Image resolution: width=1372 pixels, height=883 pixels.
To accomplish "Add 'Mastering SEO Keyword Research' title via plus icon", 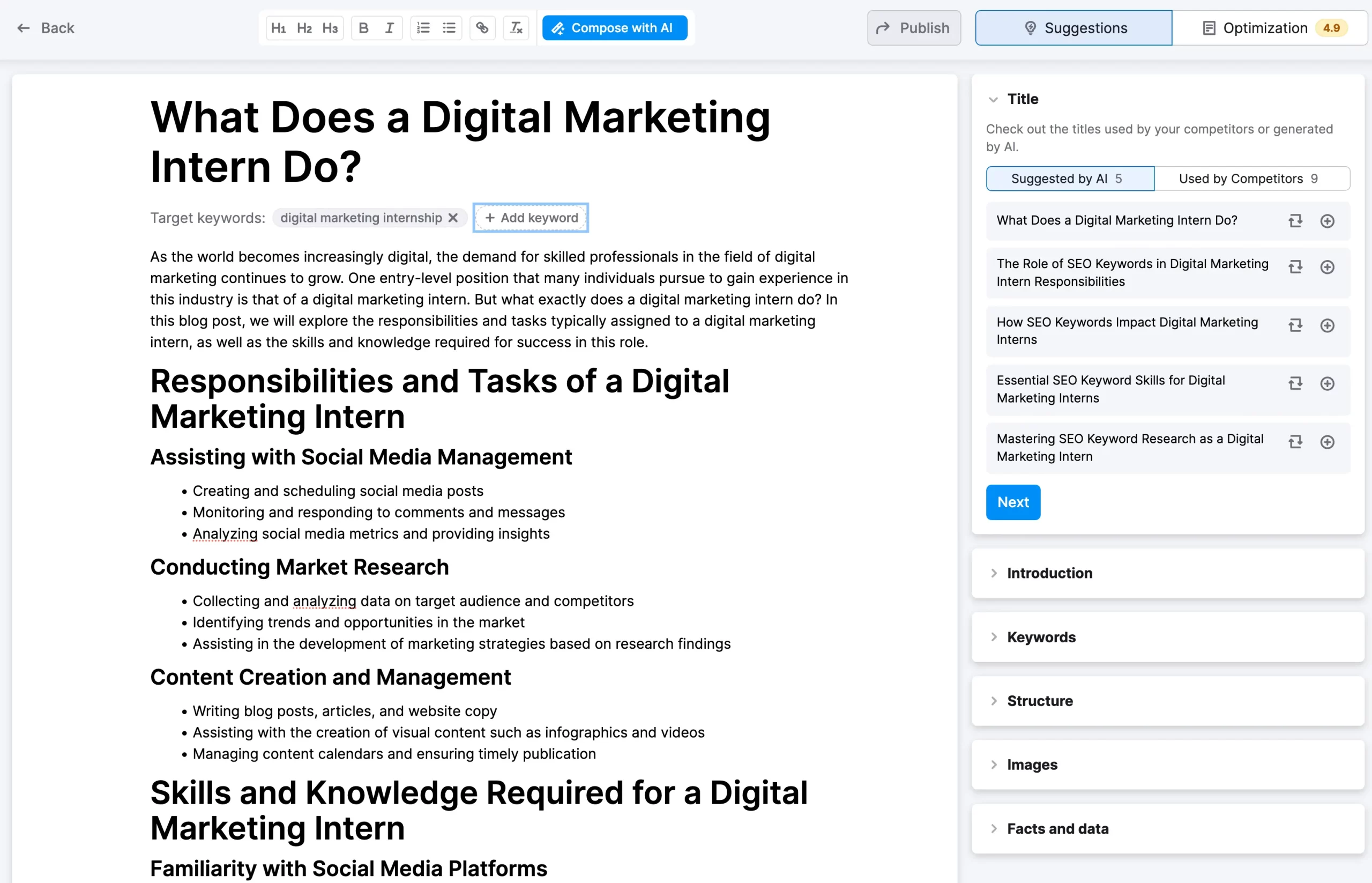I will click(1328, 442).
